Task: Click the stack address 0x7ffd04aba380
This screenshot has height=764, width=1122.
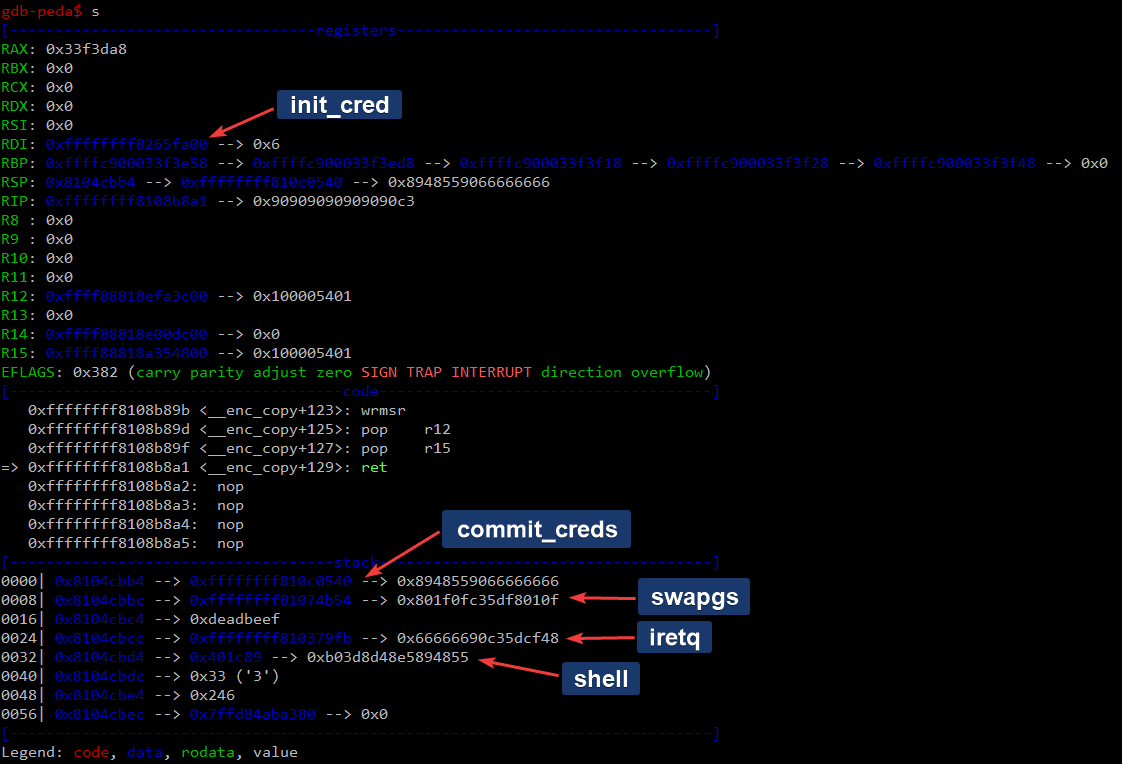Action: point(255,714)
